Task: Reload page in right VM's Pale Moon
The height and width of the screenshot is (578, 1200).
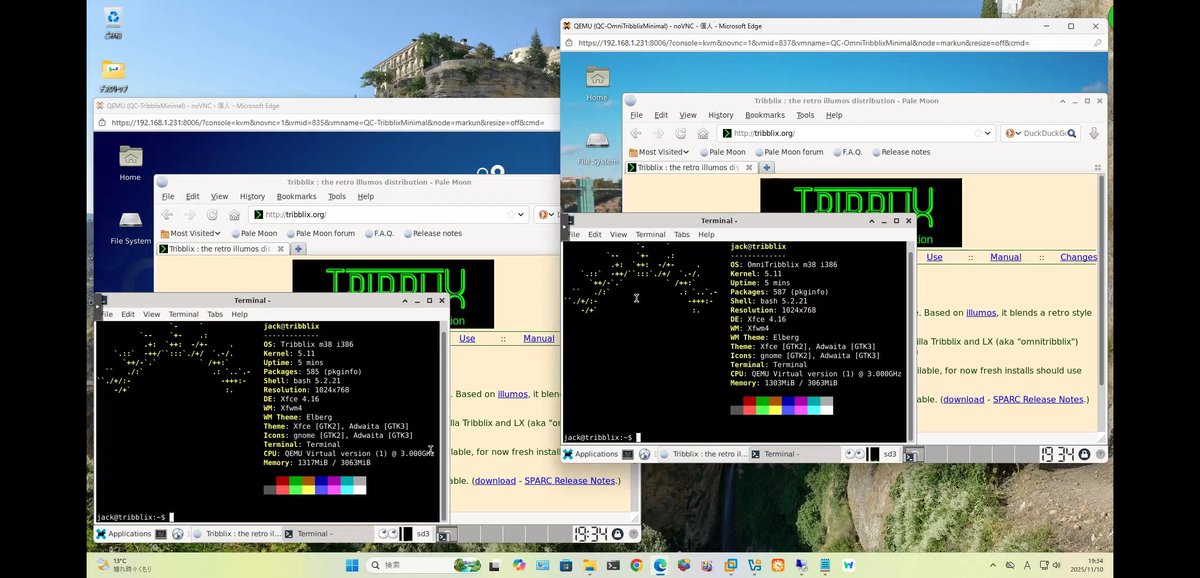Action: pyautogui.click(x=681, y=133)
